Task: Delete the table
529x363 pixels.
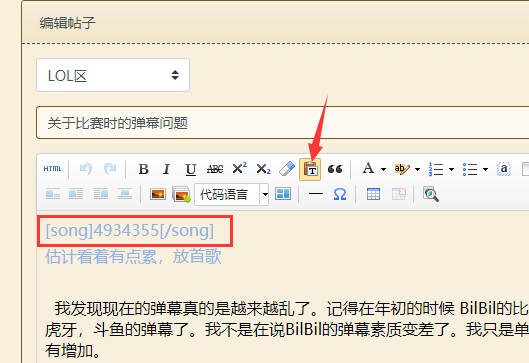Action: (398, 194)
